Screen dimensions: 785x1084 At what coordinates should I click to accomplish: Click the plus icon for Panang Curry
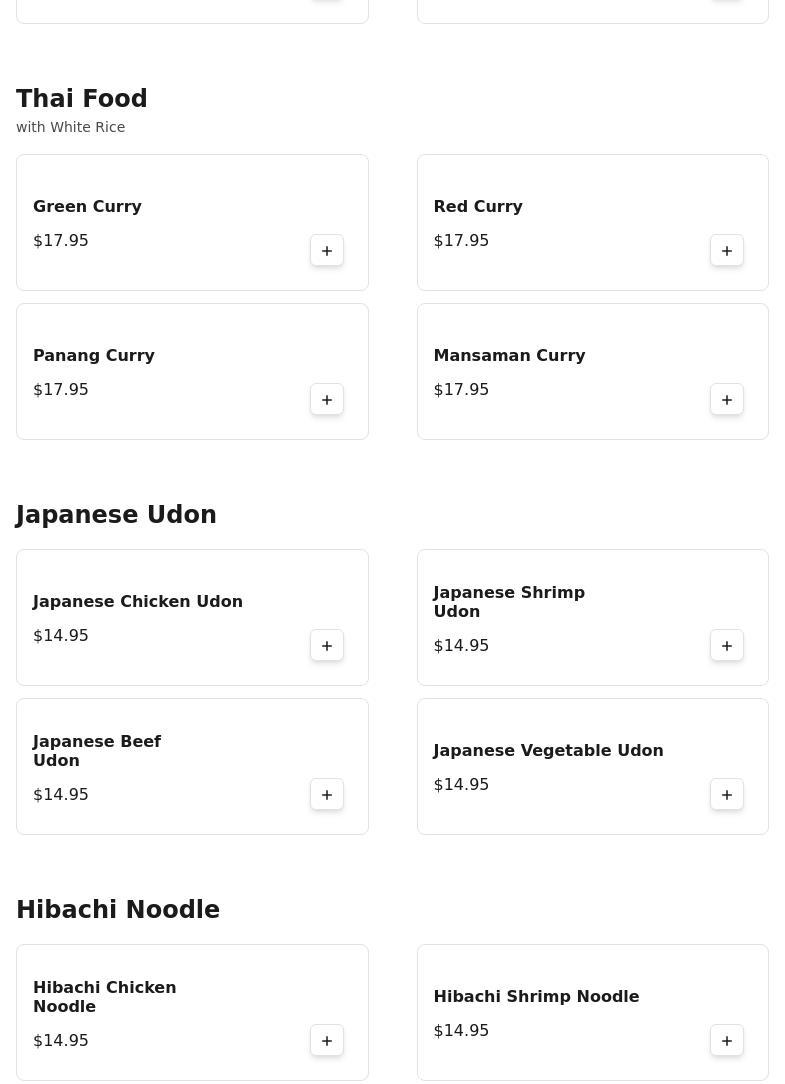pos(327,399)
